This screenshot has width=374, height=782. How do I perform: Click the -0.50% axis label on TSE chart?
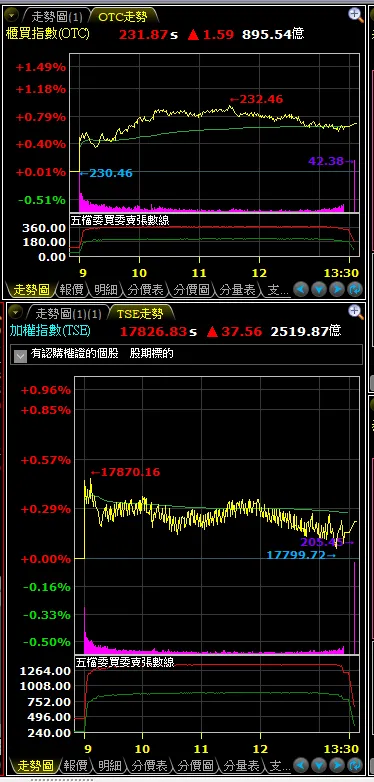47,642
